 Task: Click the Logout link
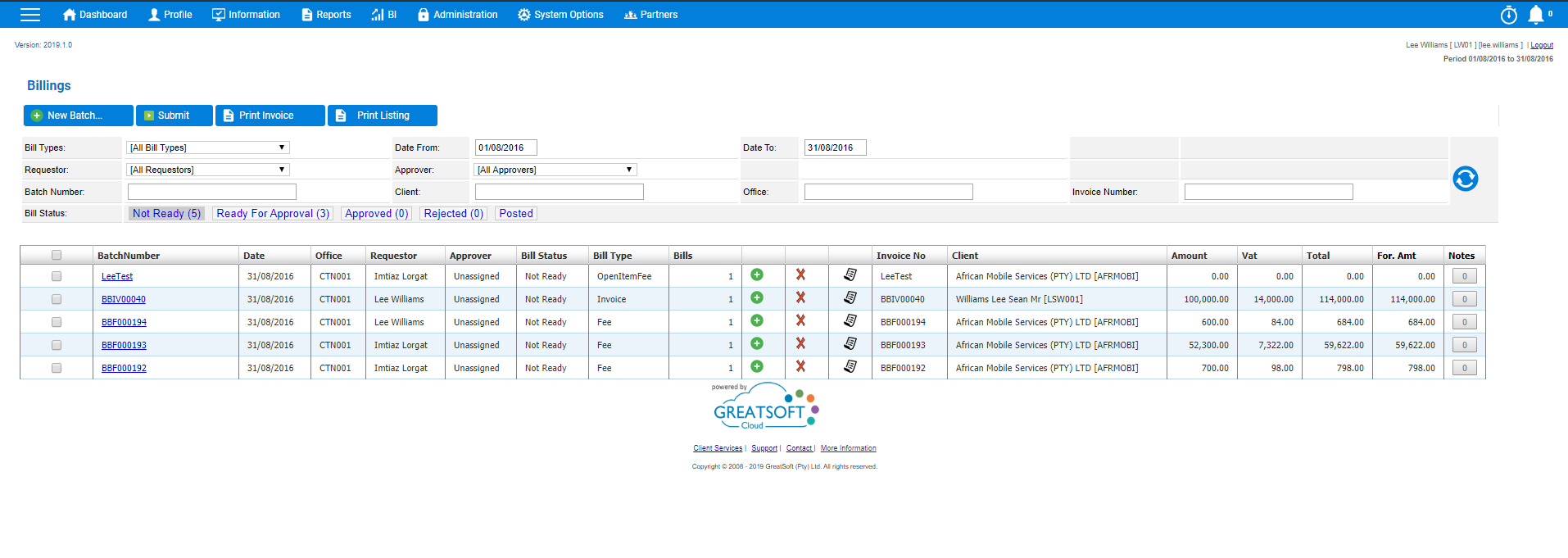(1542, 45)
